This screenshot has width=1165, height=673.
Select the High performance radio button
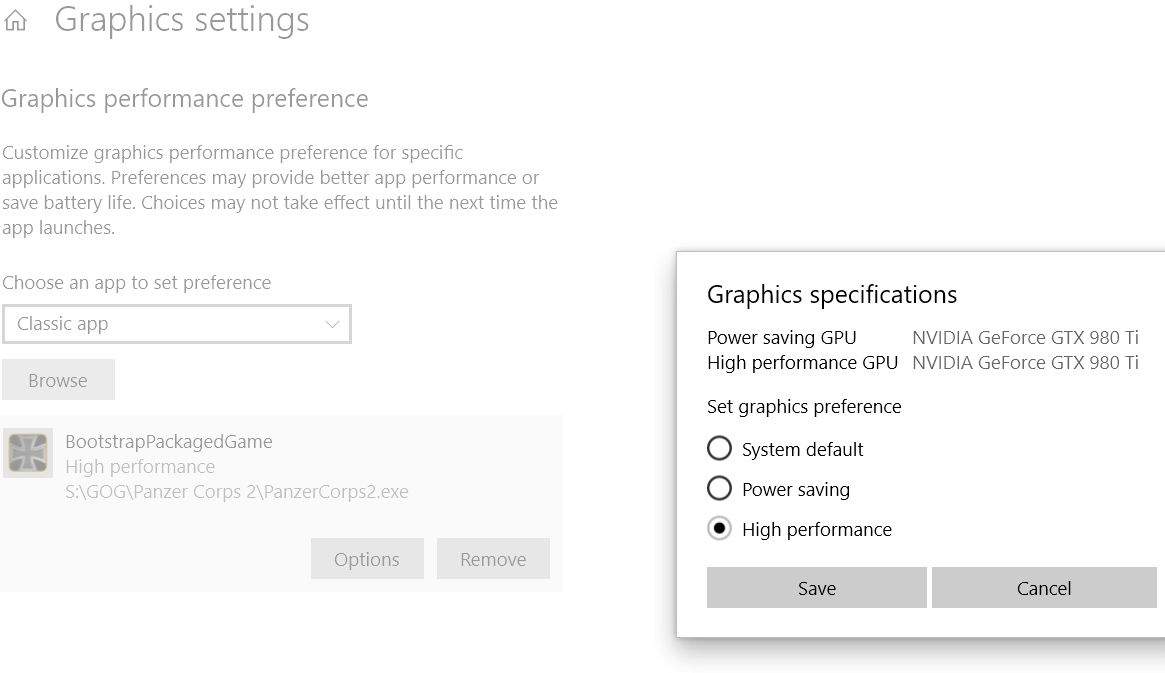point(719,528)
